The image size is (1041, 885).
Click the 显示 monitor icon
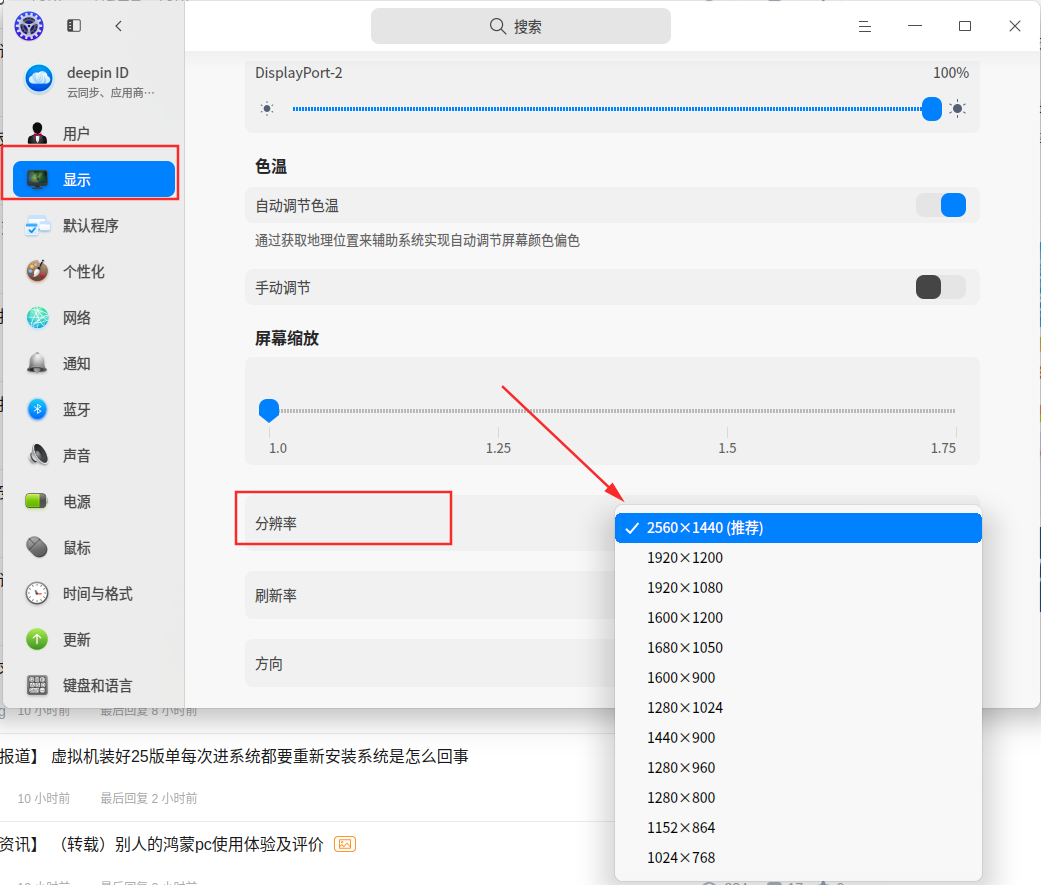[x=37, y=179]
